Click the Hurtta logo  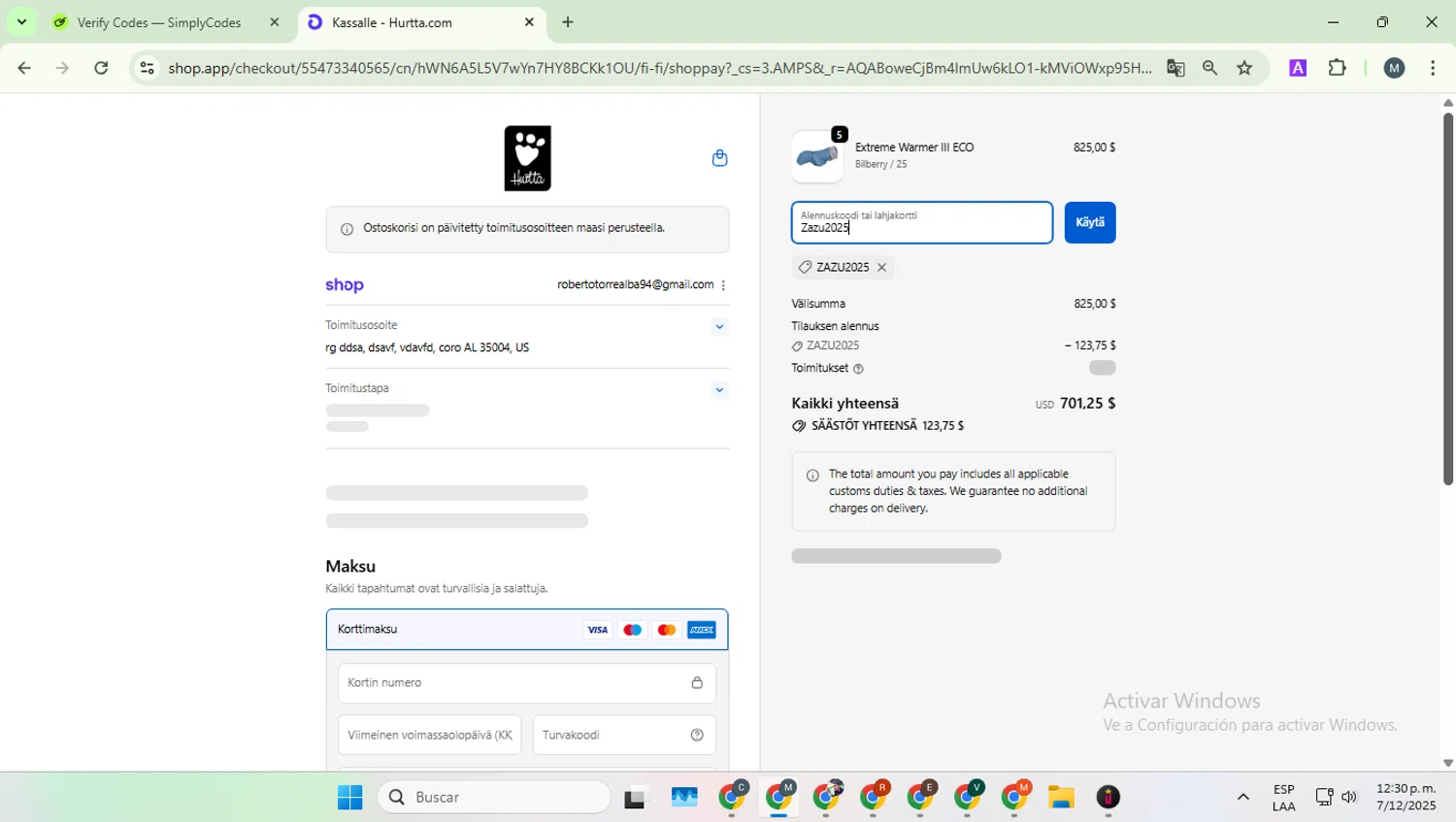527,158
